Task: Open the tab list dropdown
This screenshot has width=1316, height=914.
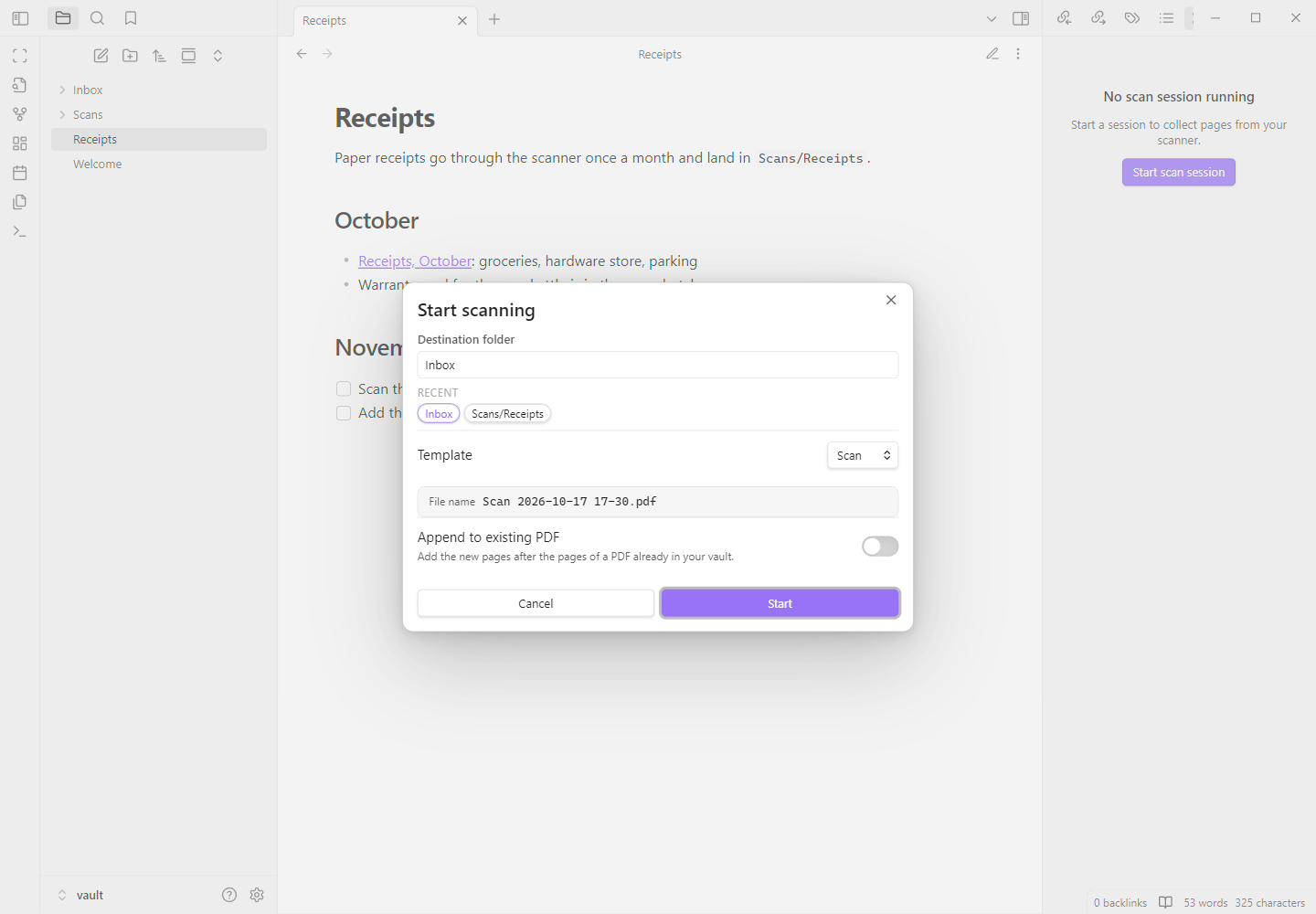Action: pyautogui.click(x=992, y=18)
